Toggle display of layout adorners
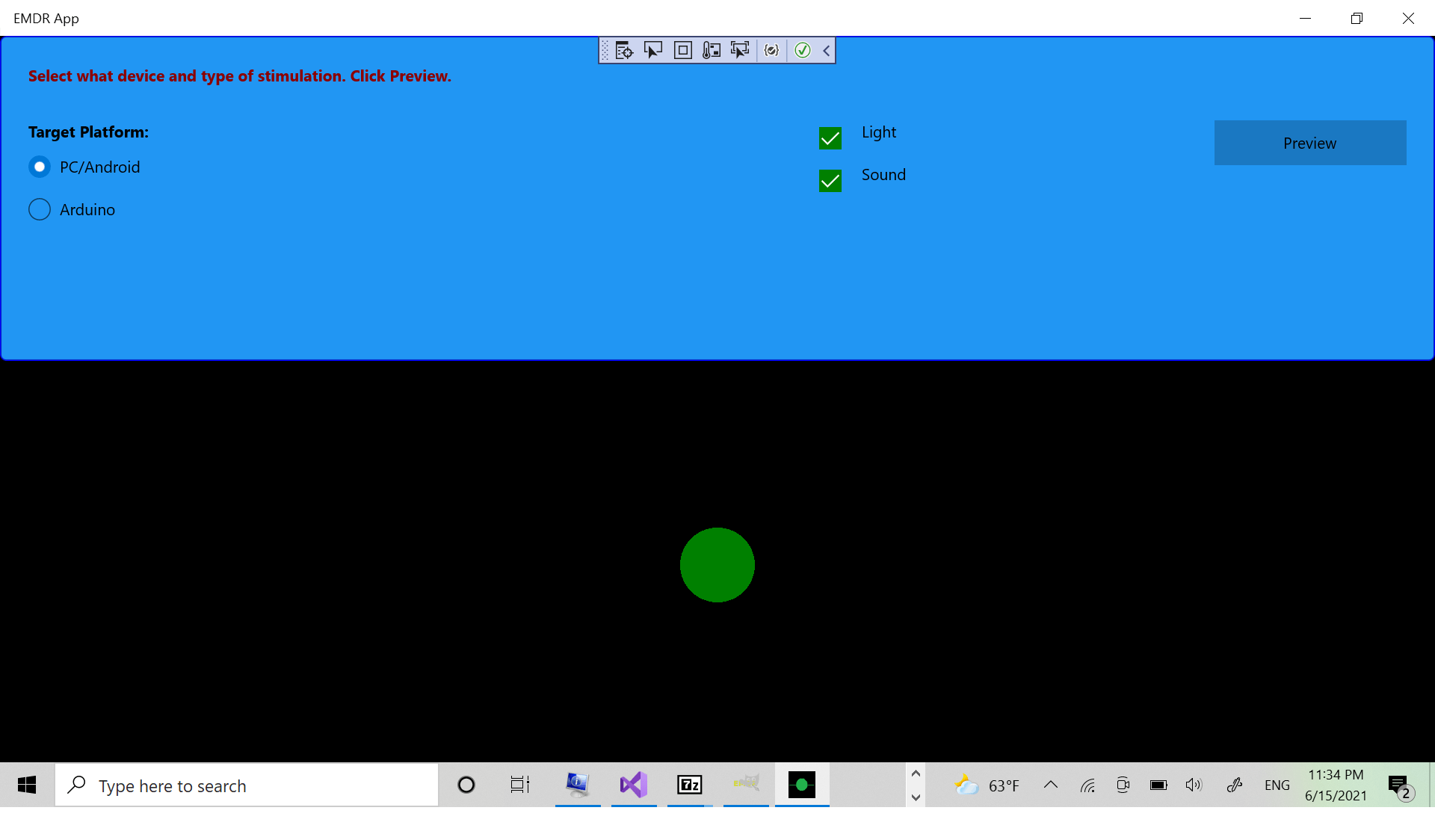Viewport: 1435px width, 840px height. 682,50
